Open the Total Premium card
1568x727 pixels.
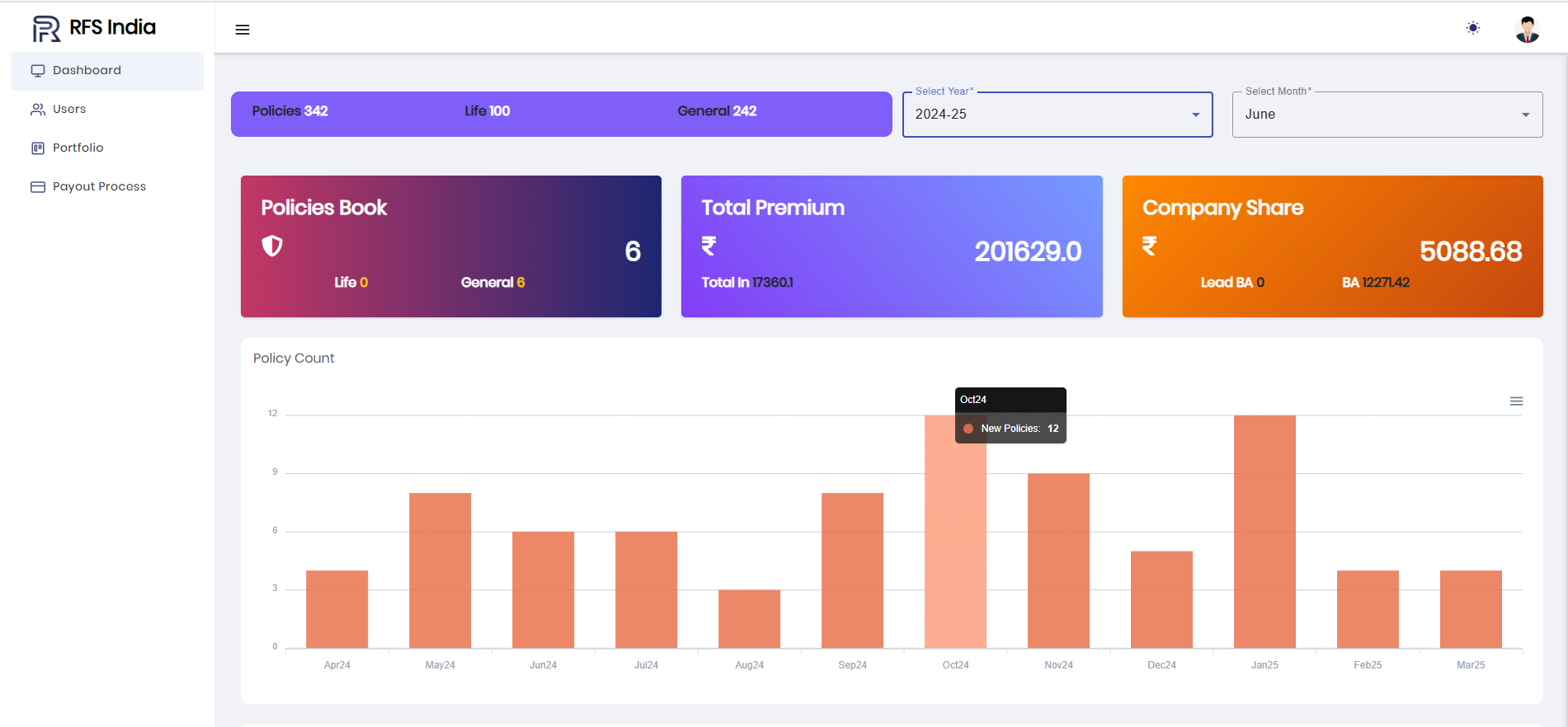(891, 246)
